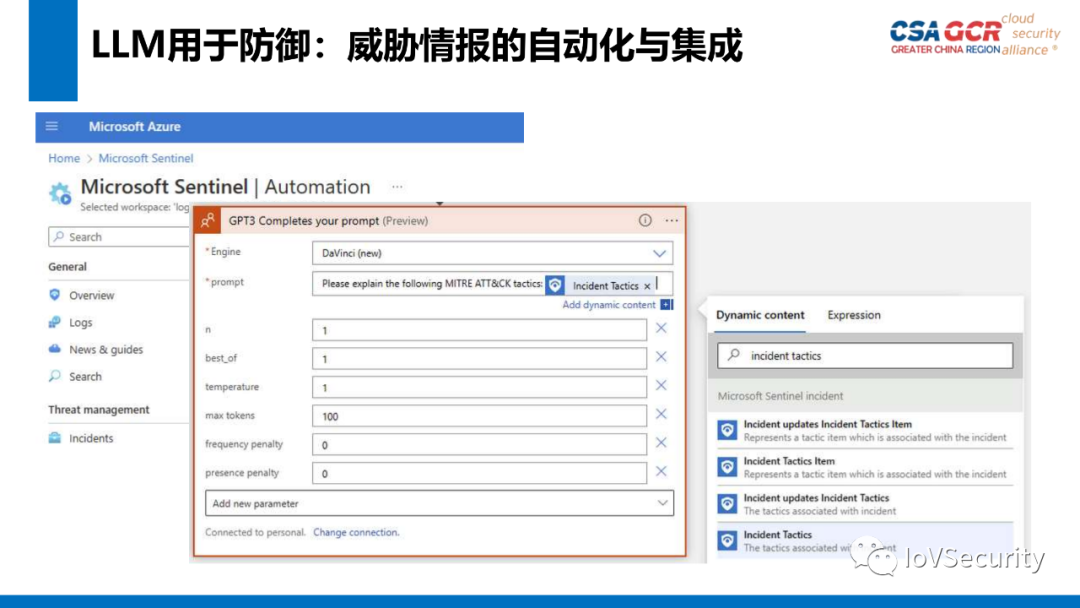Select the Incident Tactics Item entry
The image size is (1080, 608).
[x=865, y=468]
